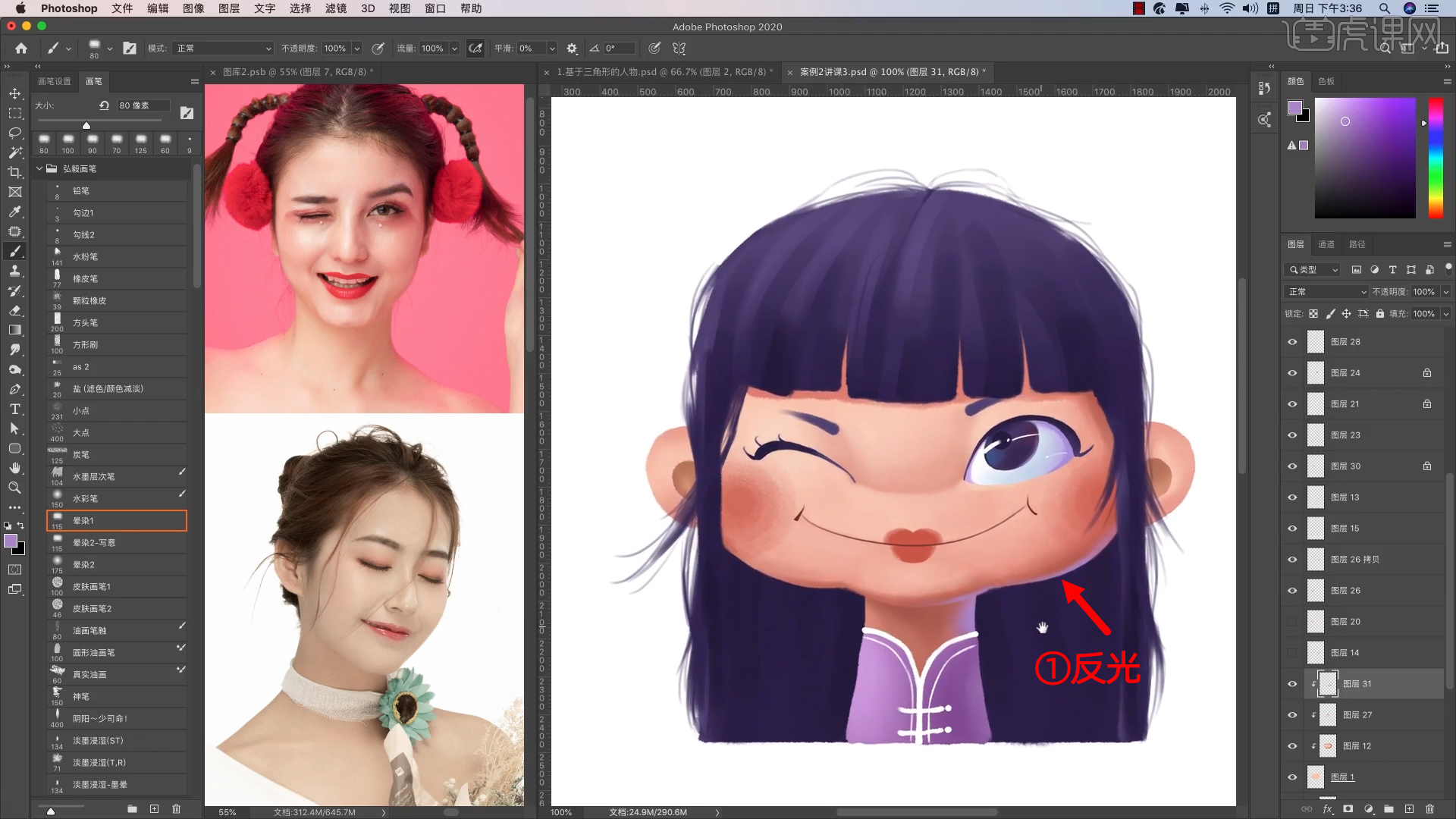Open the brush settings gear for smoothing
This screenshot has width=1456, height=819.
pos(572,48)
